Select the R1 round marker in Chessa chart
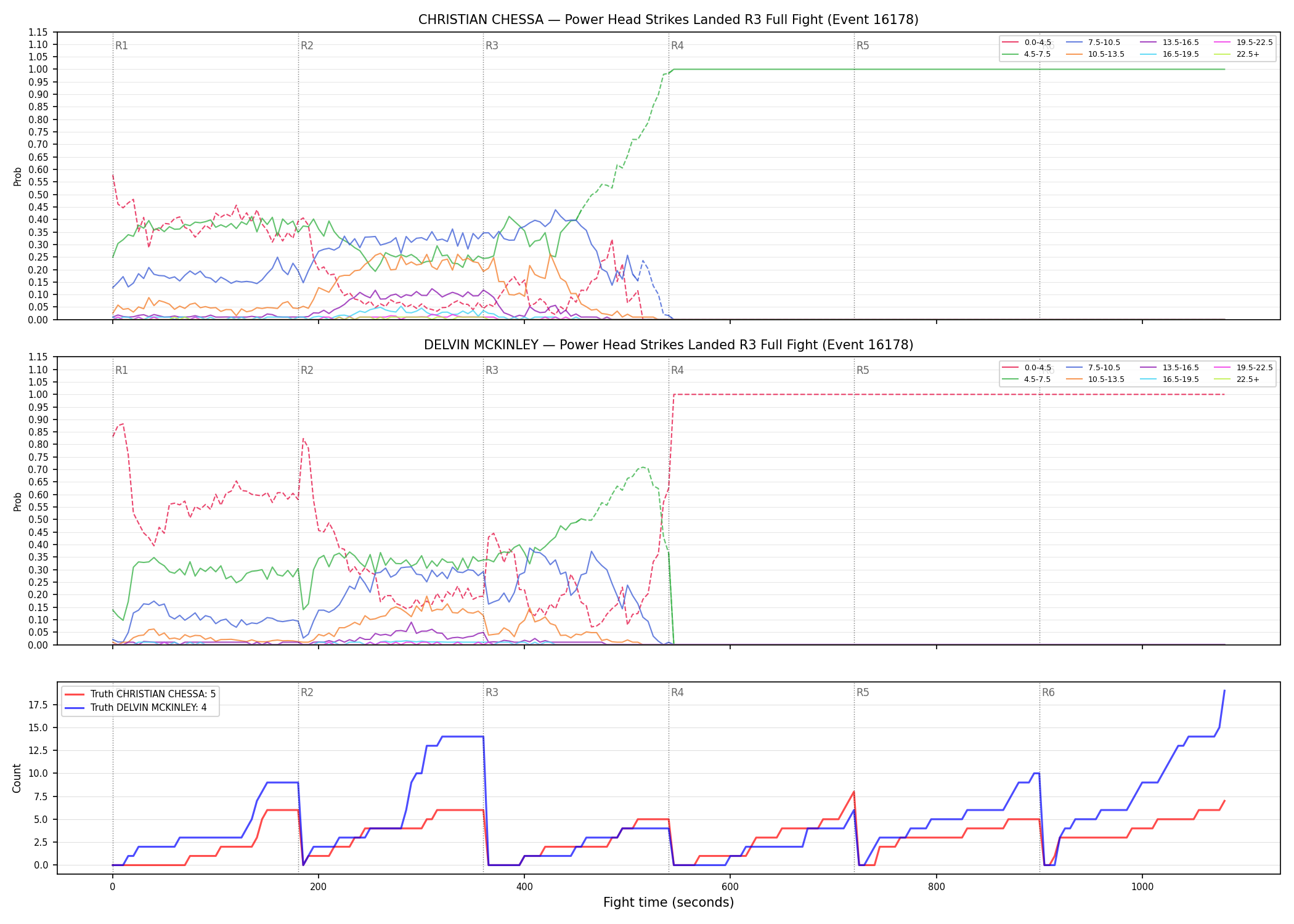Screen dimensions: 1294x924 coord(121,46)
